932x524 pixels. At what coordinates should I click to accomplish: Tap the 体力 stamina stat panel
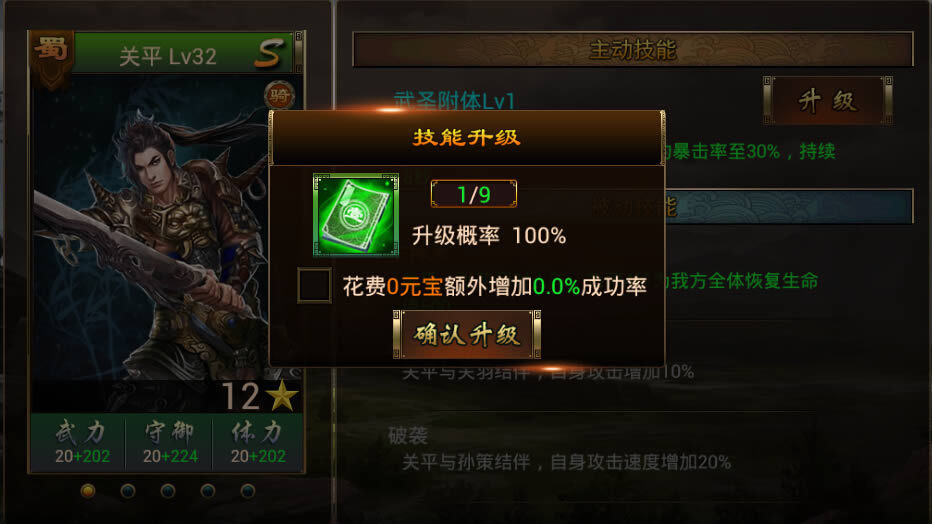pos(257,443)
